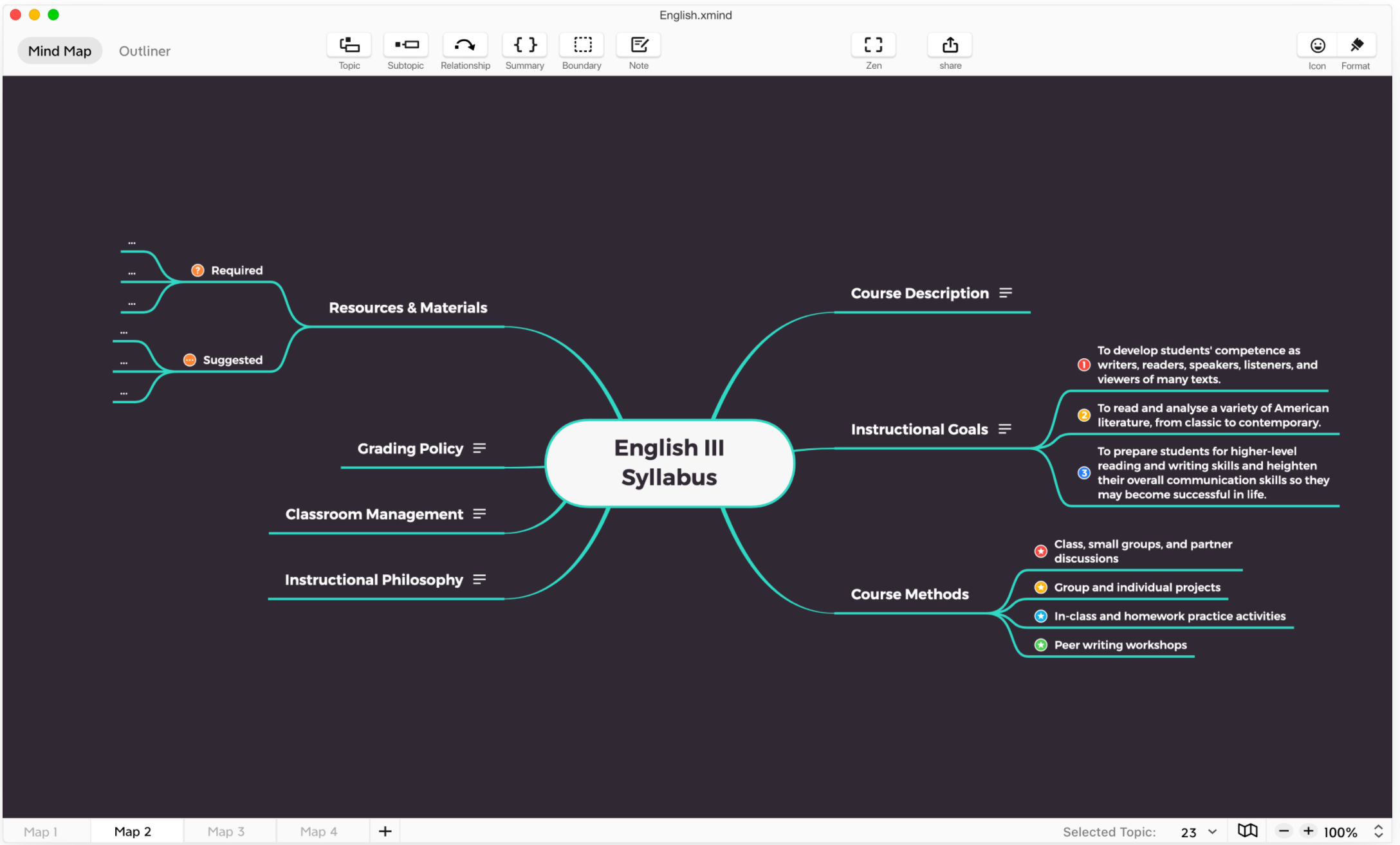Select the Instructional Goals topic

[x=919, y=429]
